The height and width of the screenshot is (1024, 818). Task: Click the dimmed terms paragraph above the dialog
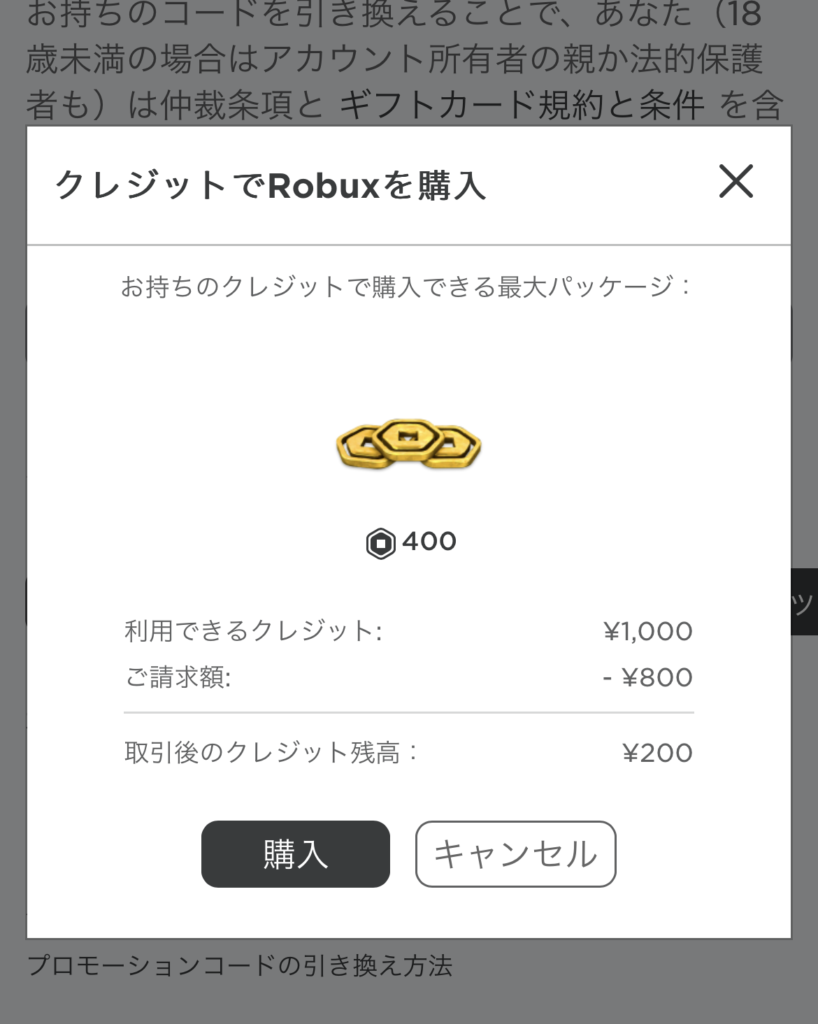[x=405, y=61]
